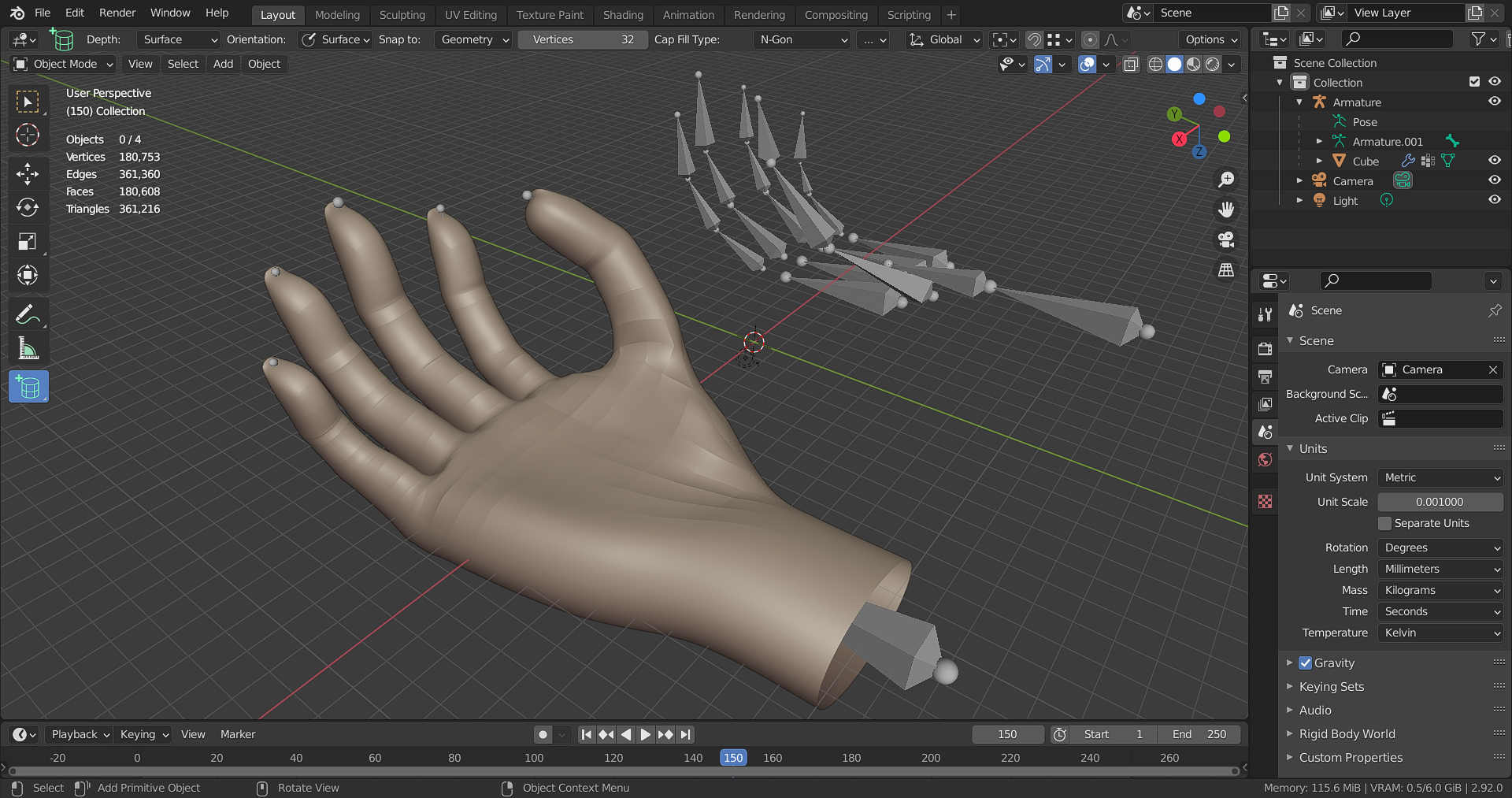Image resolution: width=1512 pixels, height=798 pixels.
Task: Select material preview shading
Action: [1194, 65]
